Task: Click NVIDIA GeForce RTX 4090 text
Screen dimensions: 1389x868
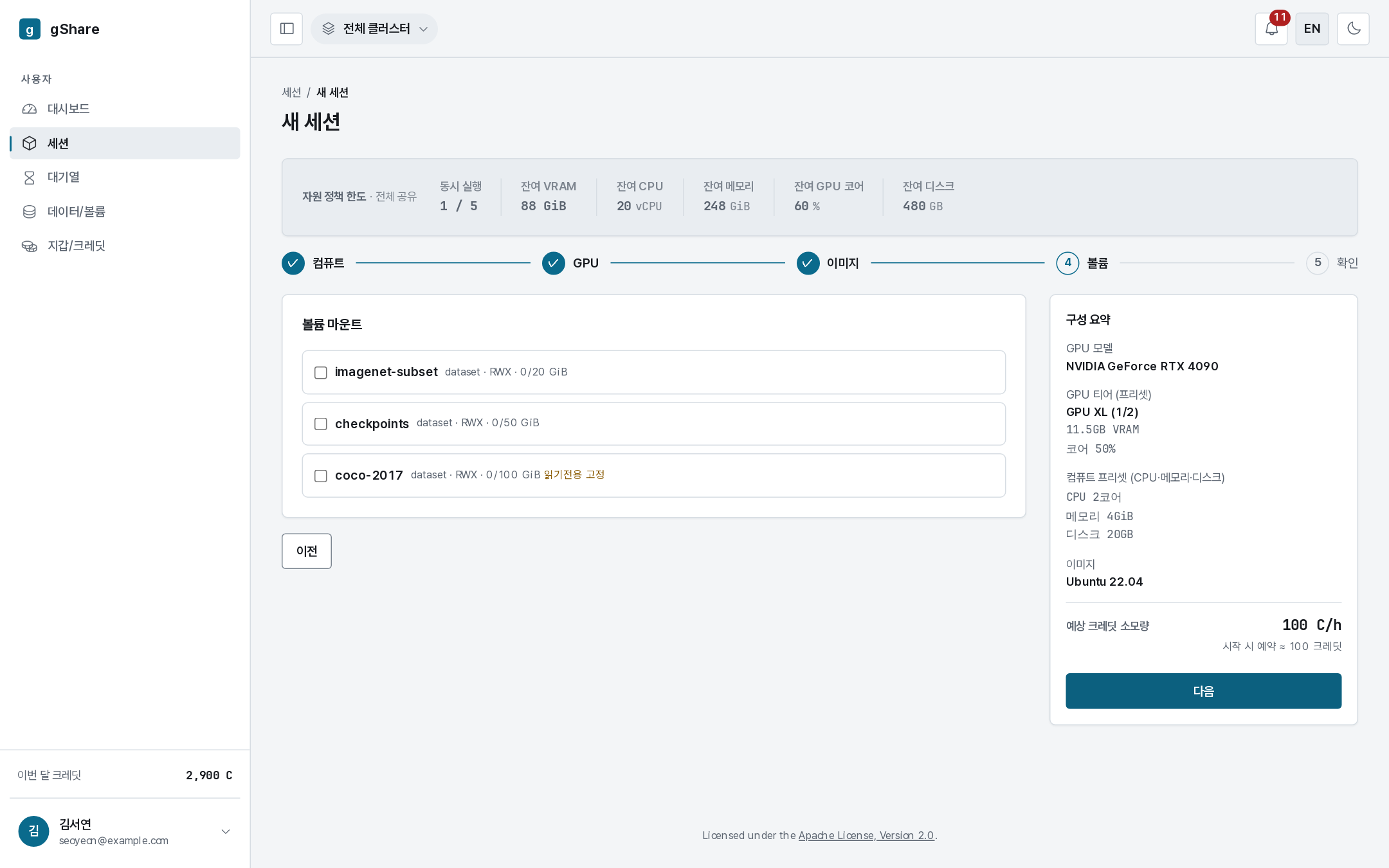Action: click(1142, 366)
